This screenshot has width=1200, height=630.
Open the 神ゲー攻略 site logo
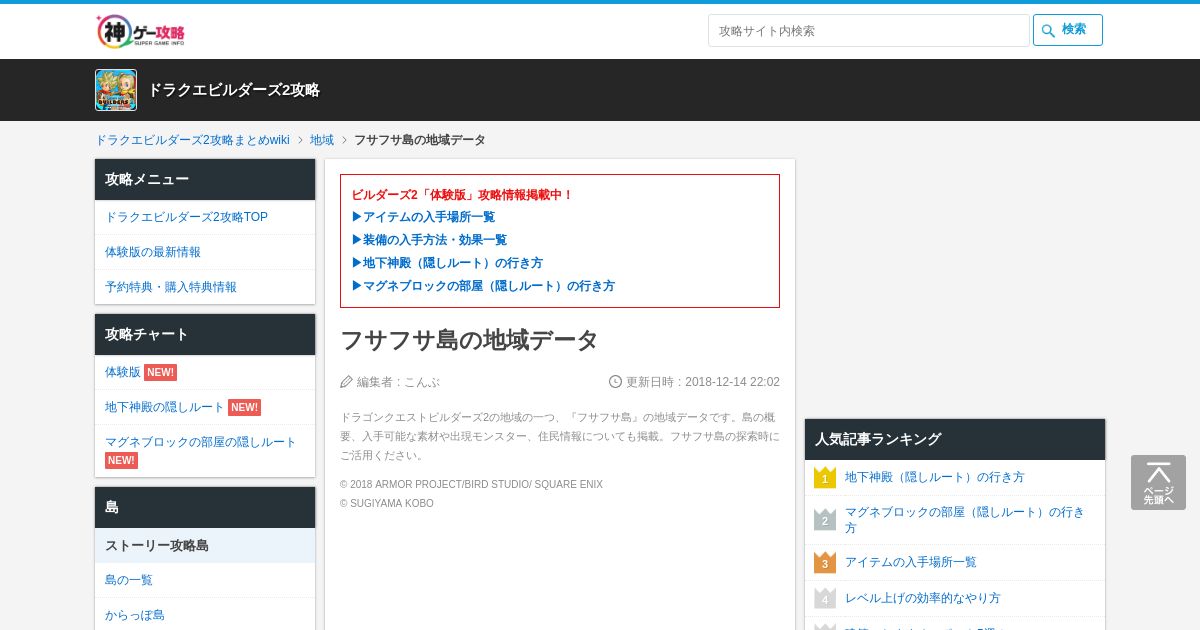click(x=140, y=31)
